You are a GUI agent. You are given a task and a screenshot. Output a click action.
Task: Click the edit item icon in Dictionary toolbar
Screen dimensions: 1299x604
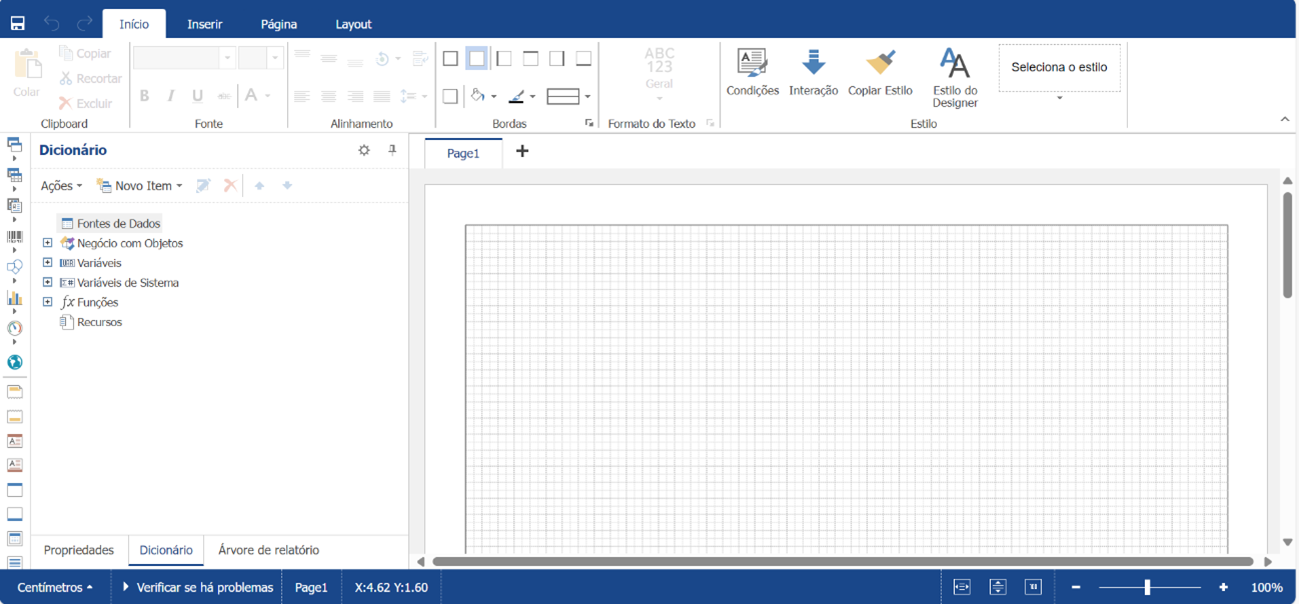point(203,185)
